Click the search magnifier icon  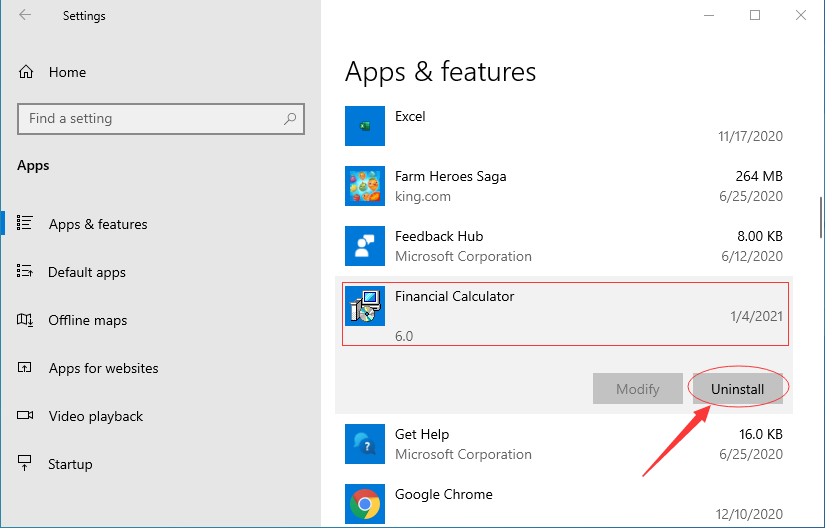pos(290,118)
